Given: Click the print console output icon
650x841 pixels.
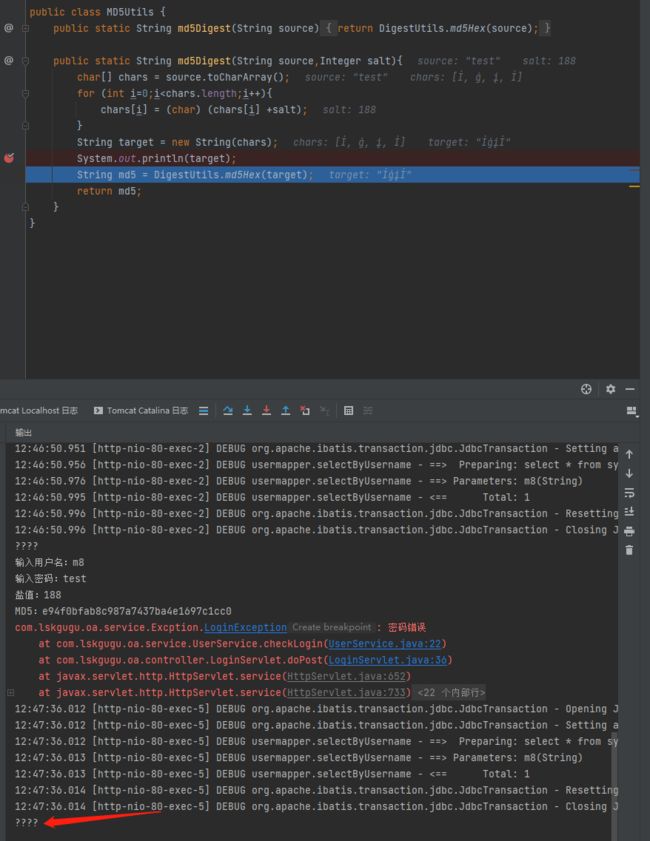Looking at the screenshot, I should tap(629, 531).
